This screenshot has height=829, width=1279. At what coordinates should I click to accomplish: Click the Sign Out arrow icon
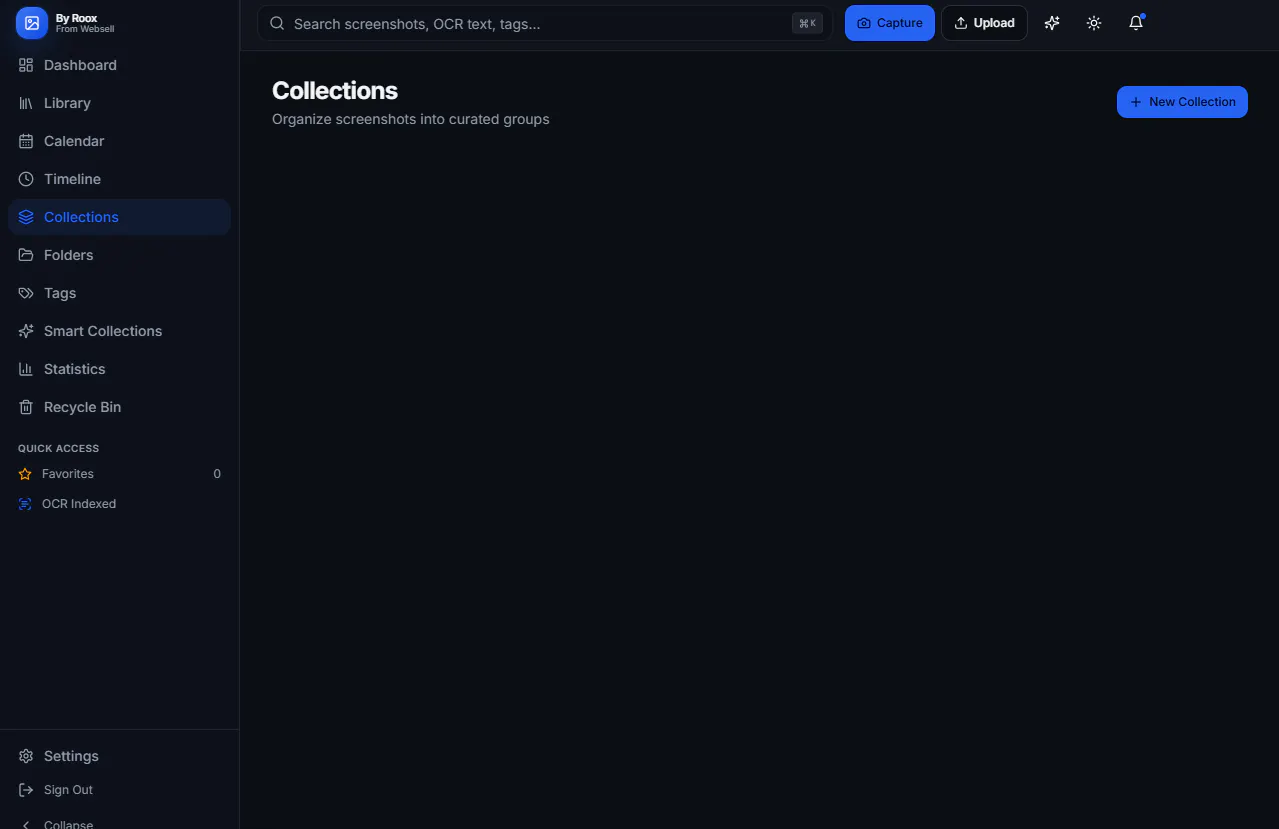point(26,790)
